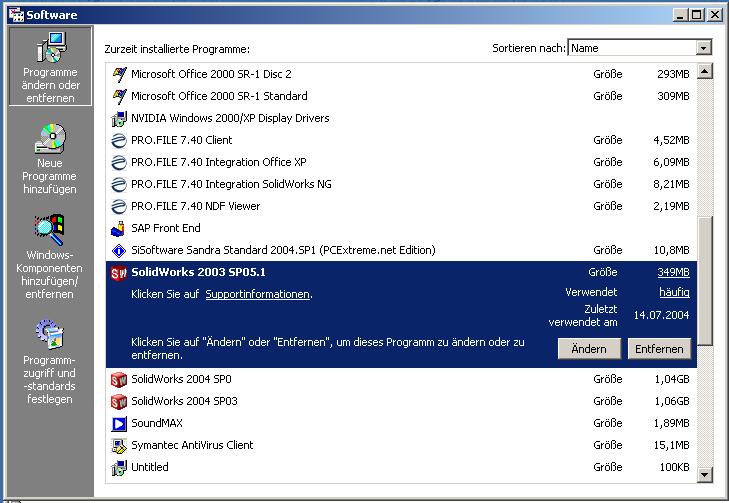Click the Microsoft Office 2000 SR-1 Disc 2 icon
729x503 pixels.
[x=119, y=74]
